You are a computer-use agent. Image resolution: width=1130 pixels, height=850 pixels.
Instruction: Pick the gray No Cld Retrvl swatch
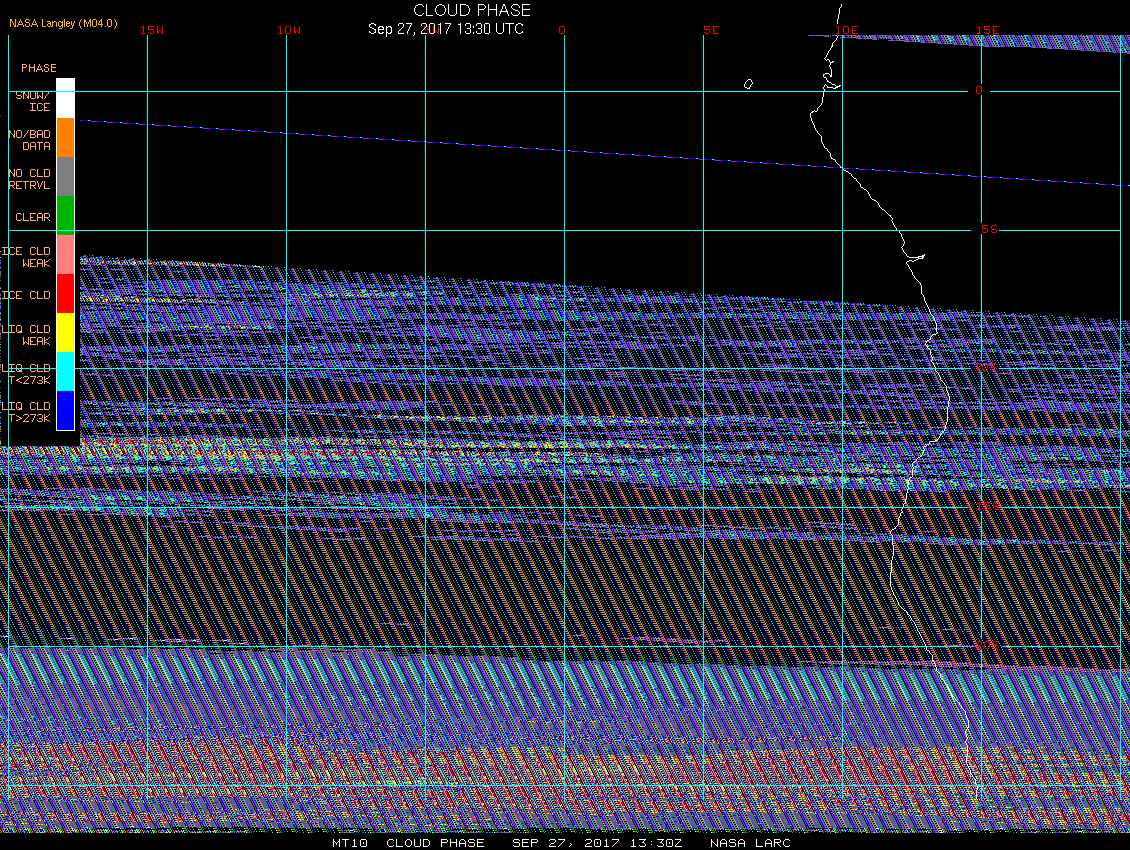point(66,177)
